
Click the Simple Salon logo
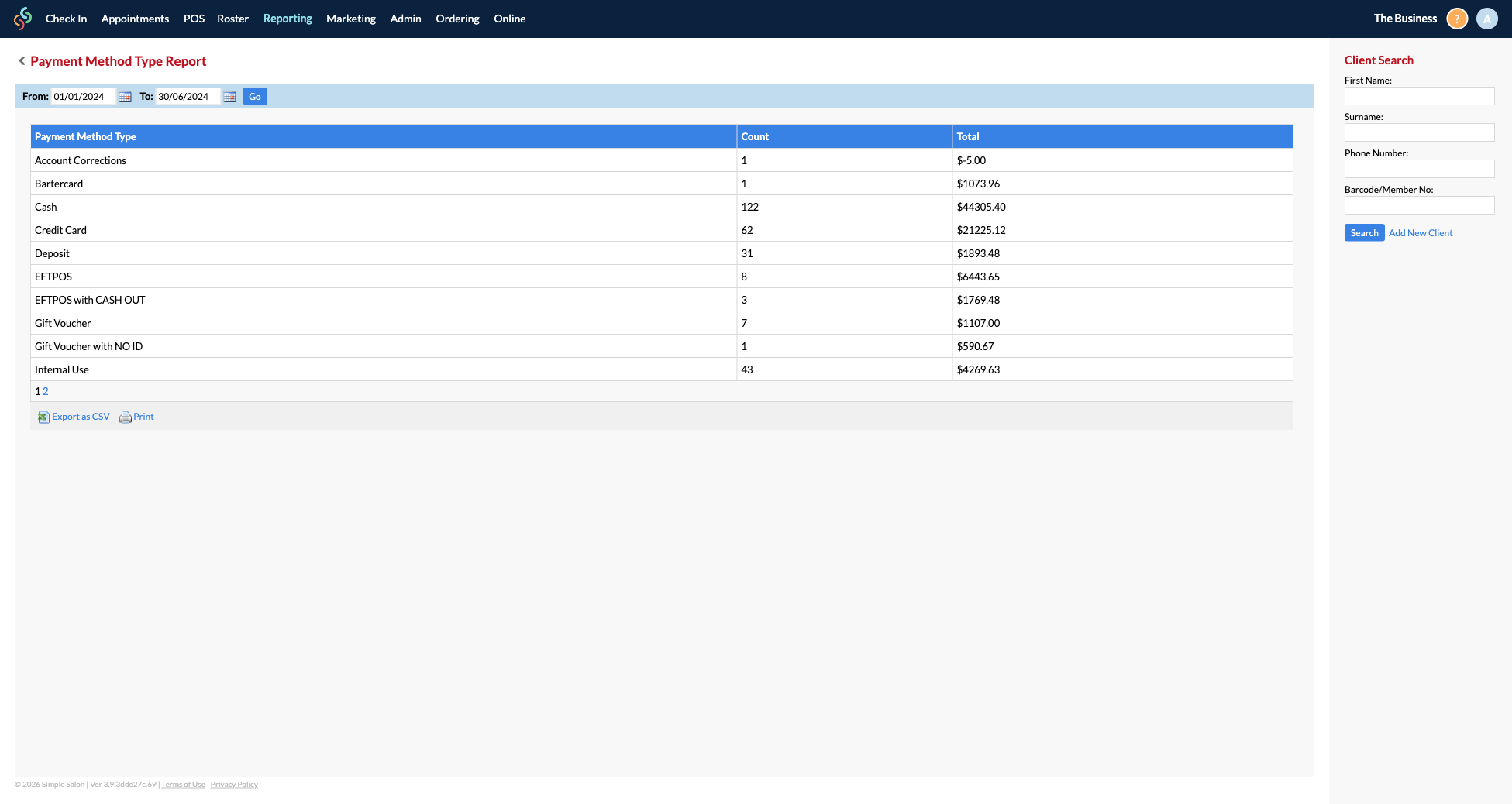(x=22, y=18)
